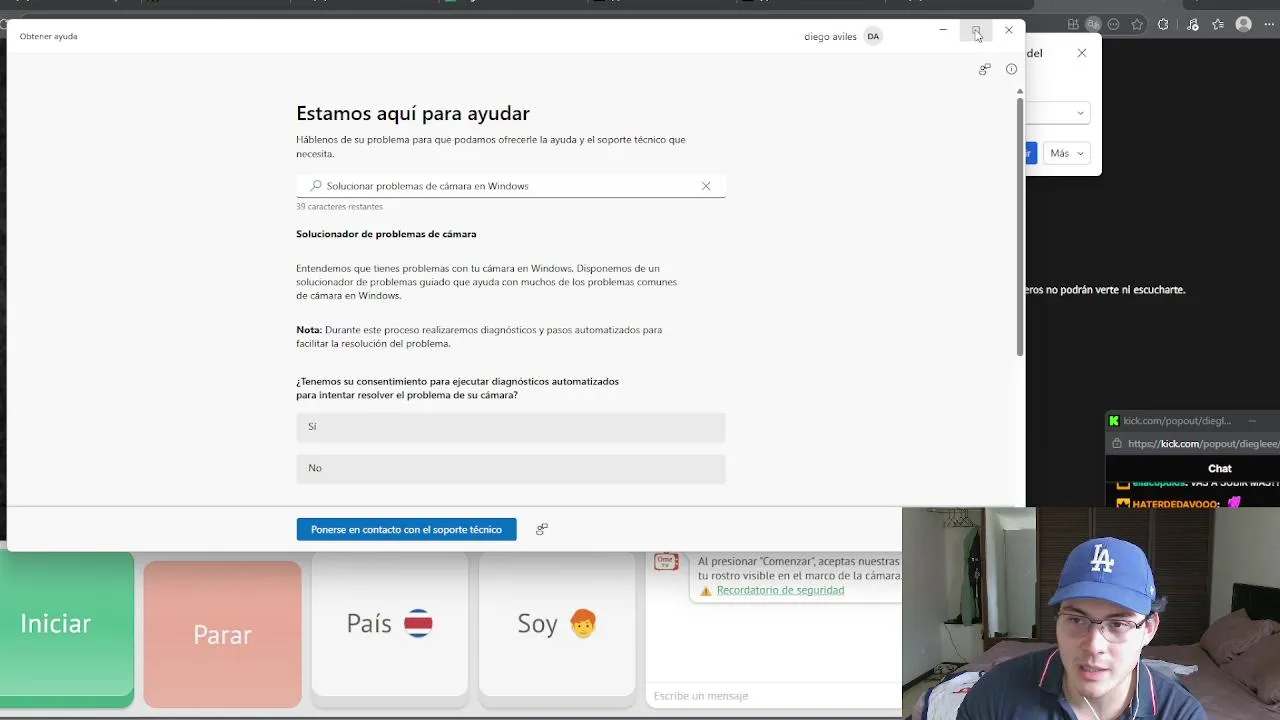1280x720 pixels.
Task: Click the diego aviles account name
Action: coord(830,37)
